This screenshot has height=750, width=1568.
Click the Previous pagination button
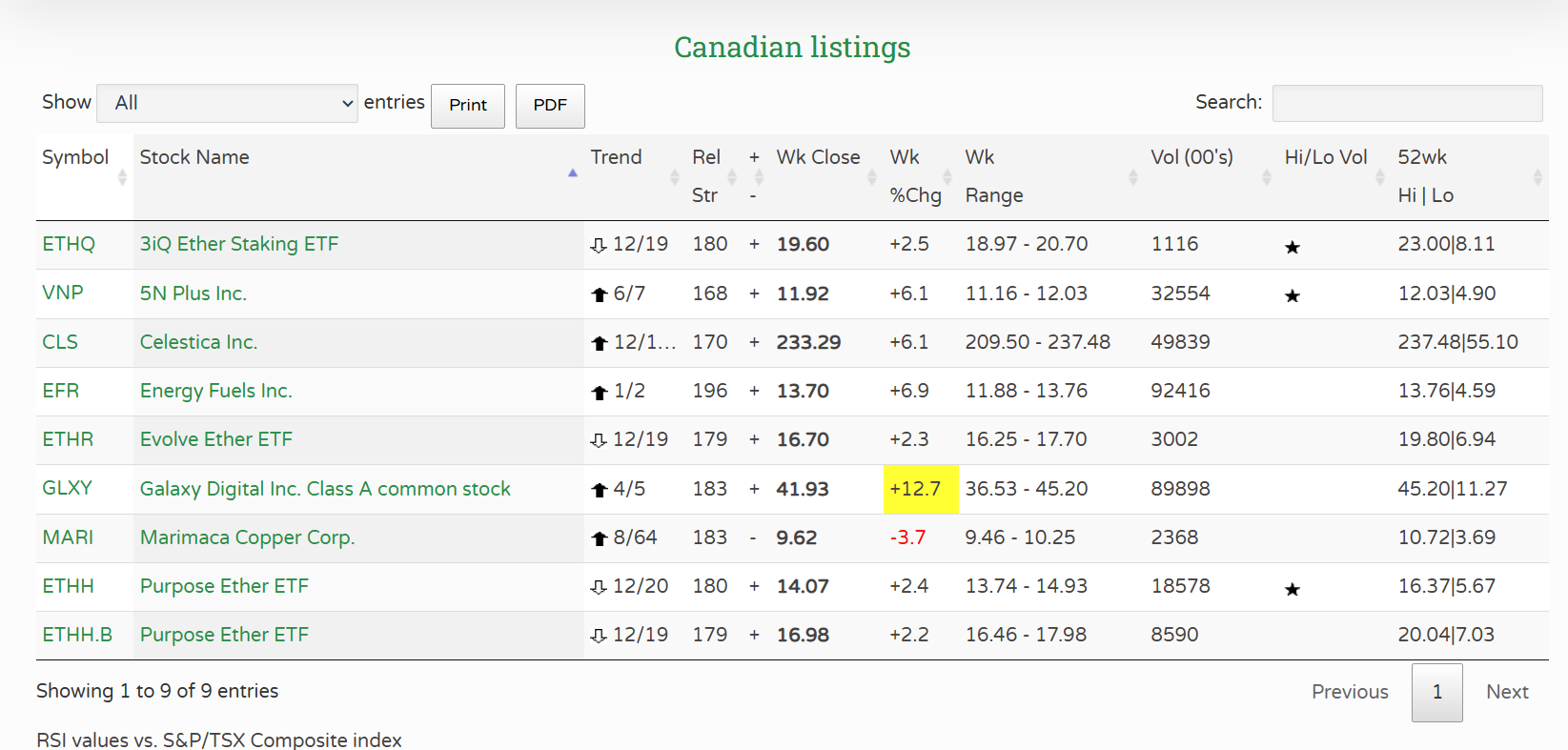pos(1350,692)
